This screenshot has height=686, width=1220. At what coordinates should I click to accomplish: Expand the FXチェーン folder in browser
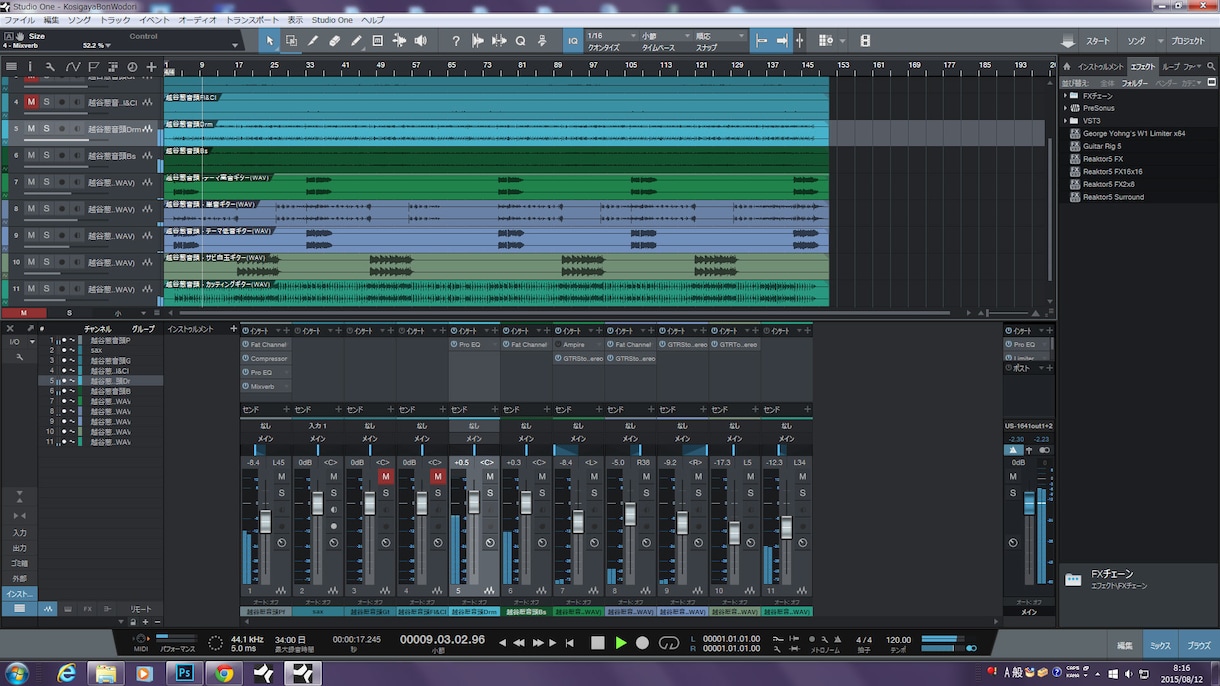[x=1065, y=96]
